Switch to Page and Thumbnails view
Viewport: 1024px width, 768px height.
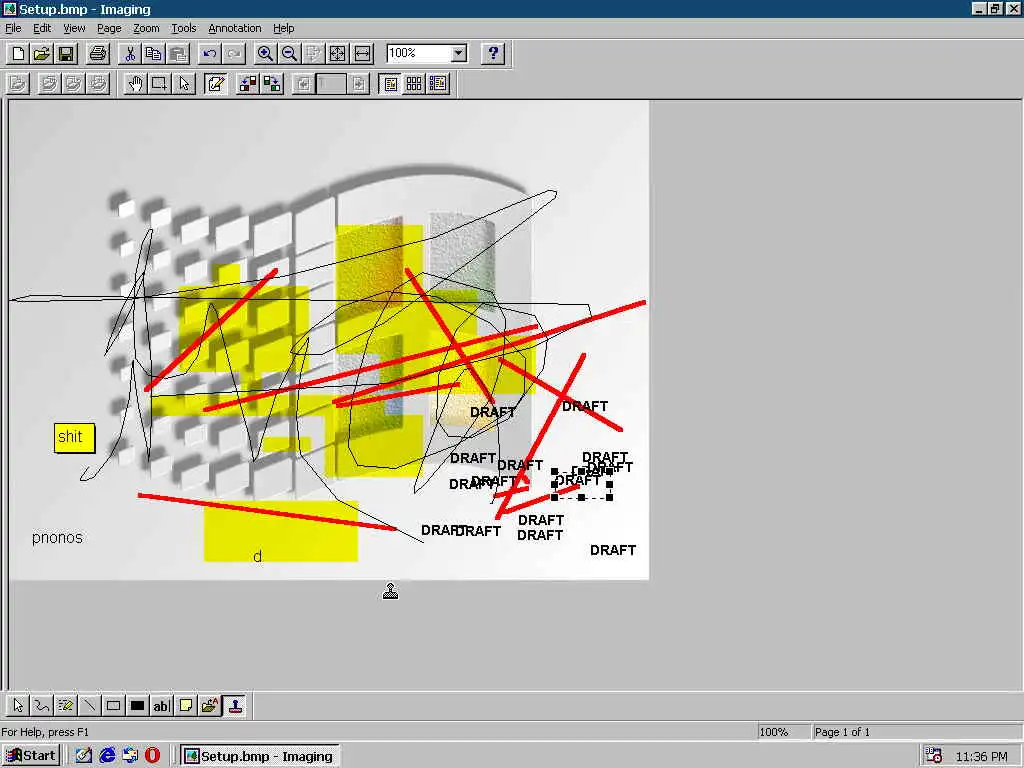pyautogui.click(x=438, y=84)
